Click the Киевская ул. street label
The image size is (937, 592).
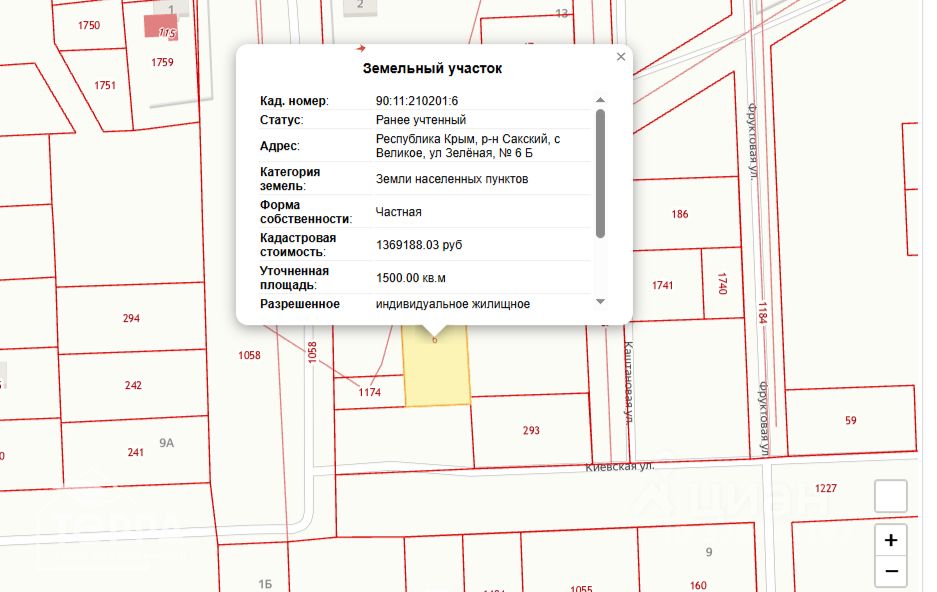point(619,467)
